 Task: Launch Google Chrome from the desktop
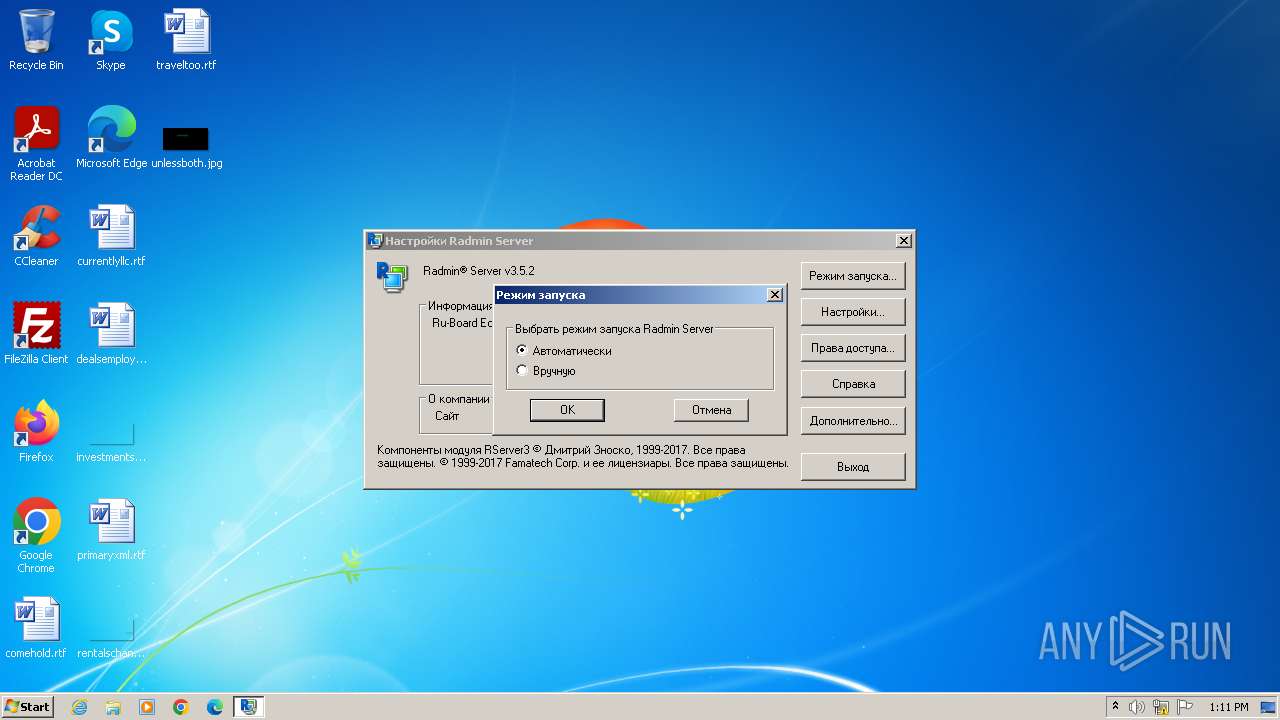coord(36,536)
